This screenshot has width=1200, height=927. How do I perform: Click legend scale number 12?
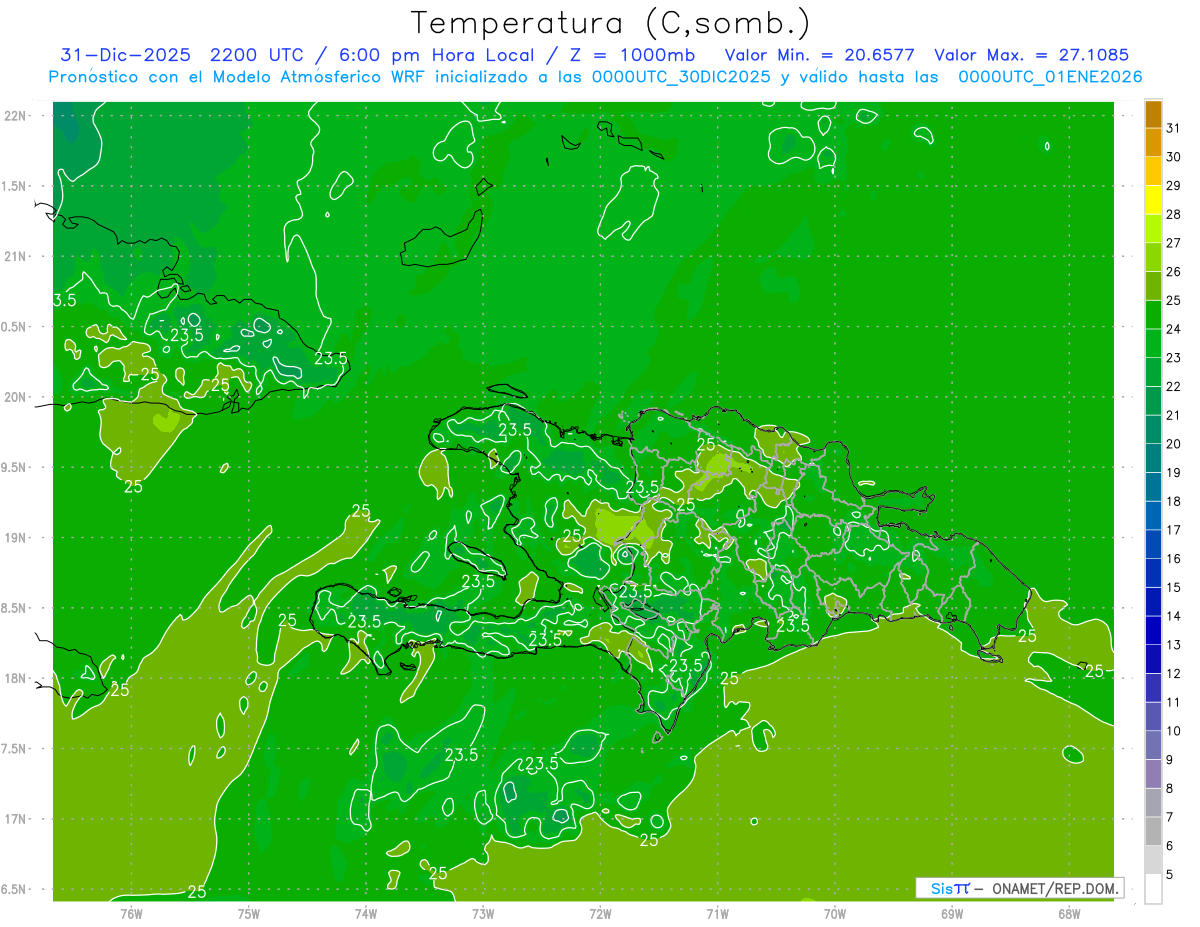click(1174, 674)
